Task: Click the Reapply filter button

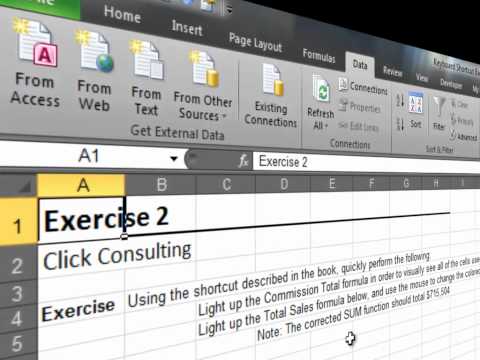Action: (462, 120)
